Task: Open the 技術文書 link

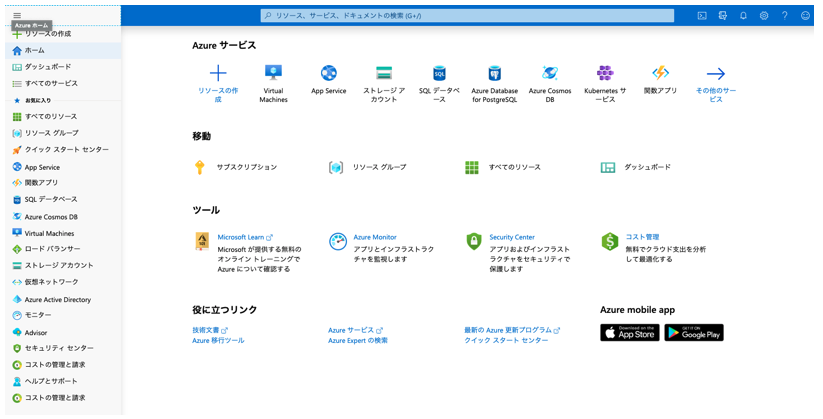Action: click(x=209, y=330)
